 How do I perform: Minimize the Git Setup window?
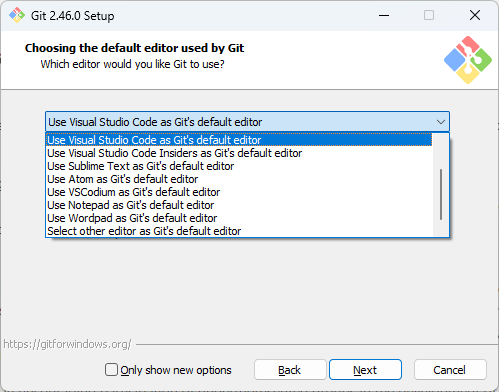click(x=384, y=15)
